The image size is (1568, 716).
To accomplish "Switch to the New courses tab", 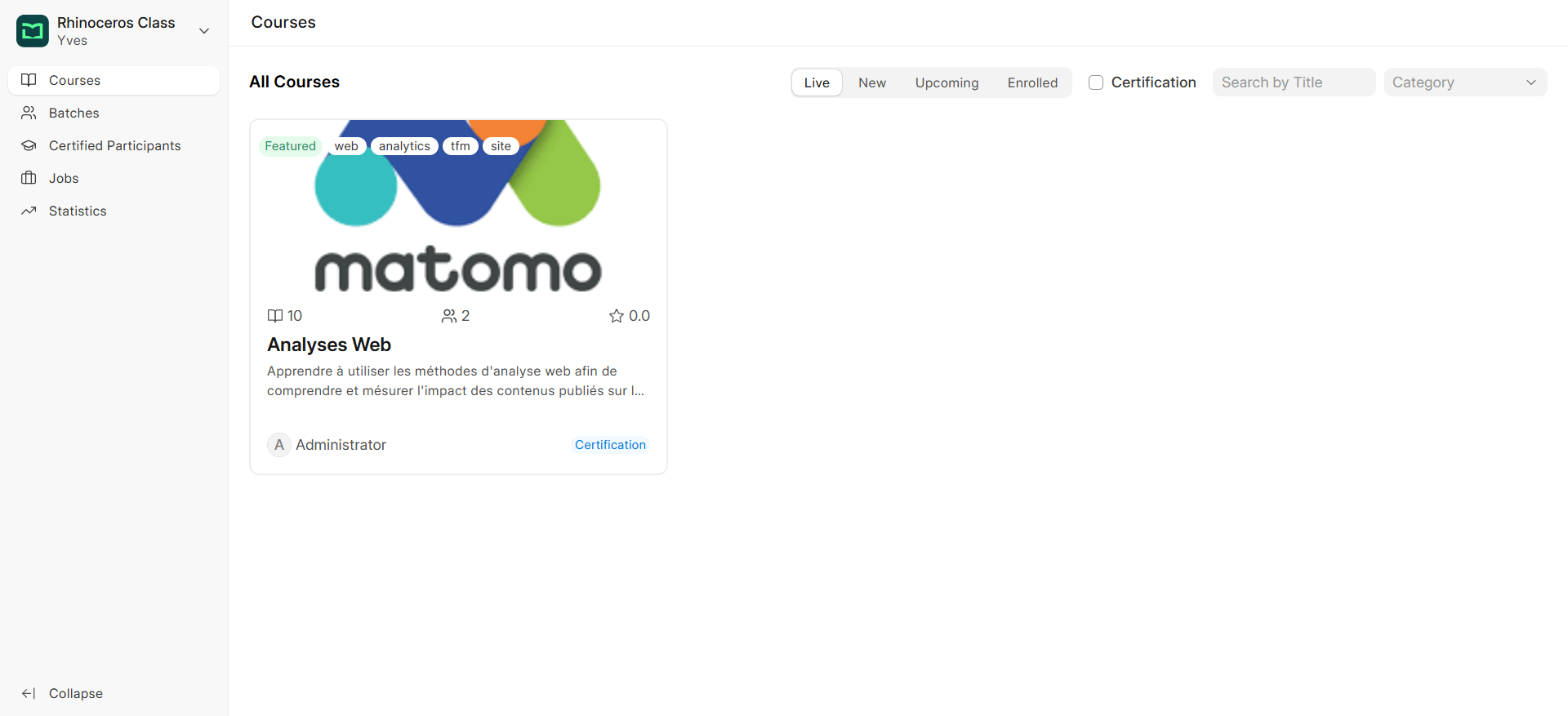I will click(872, 82).
